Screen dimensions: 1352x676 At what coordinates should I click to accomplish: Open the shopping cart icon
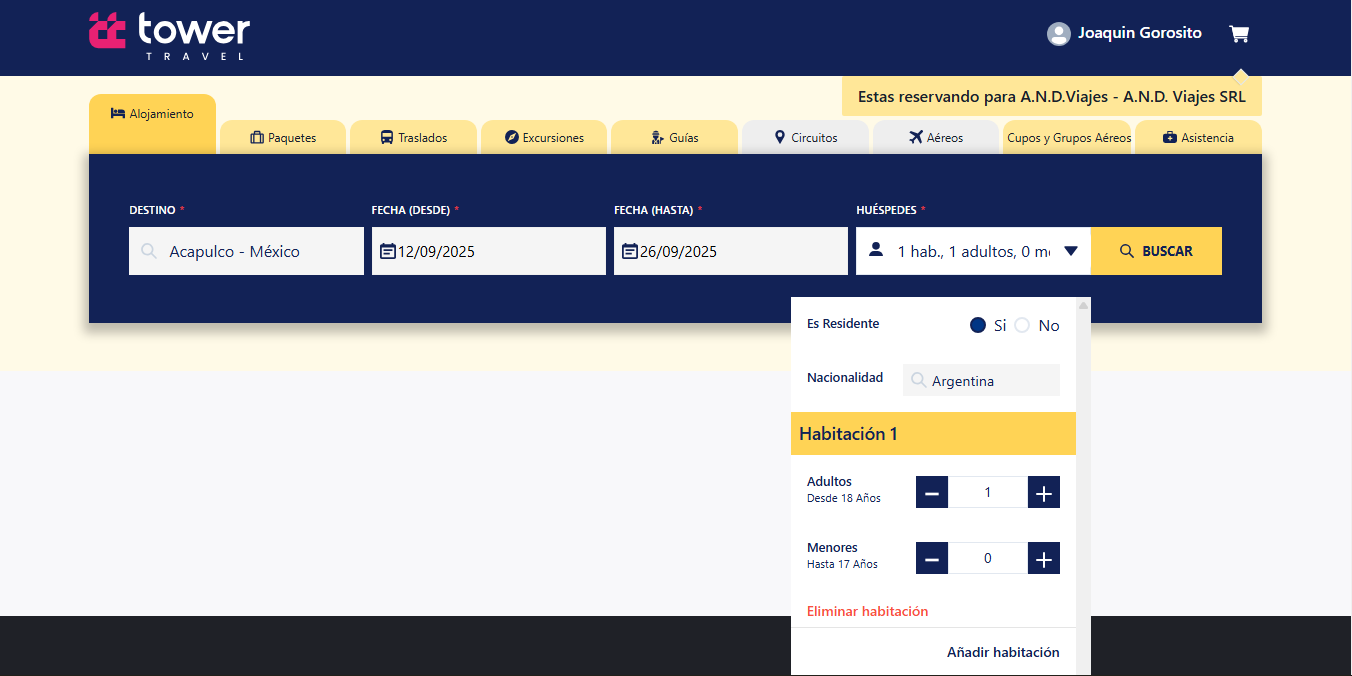click(x=1239, y=34)
